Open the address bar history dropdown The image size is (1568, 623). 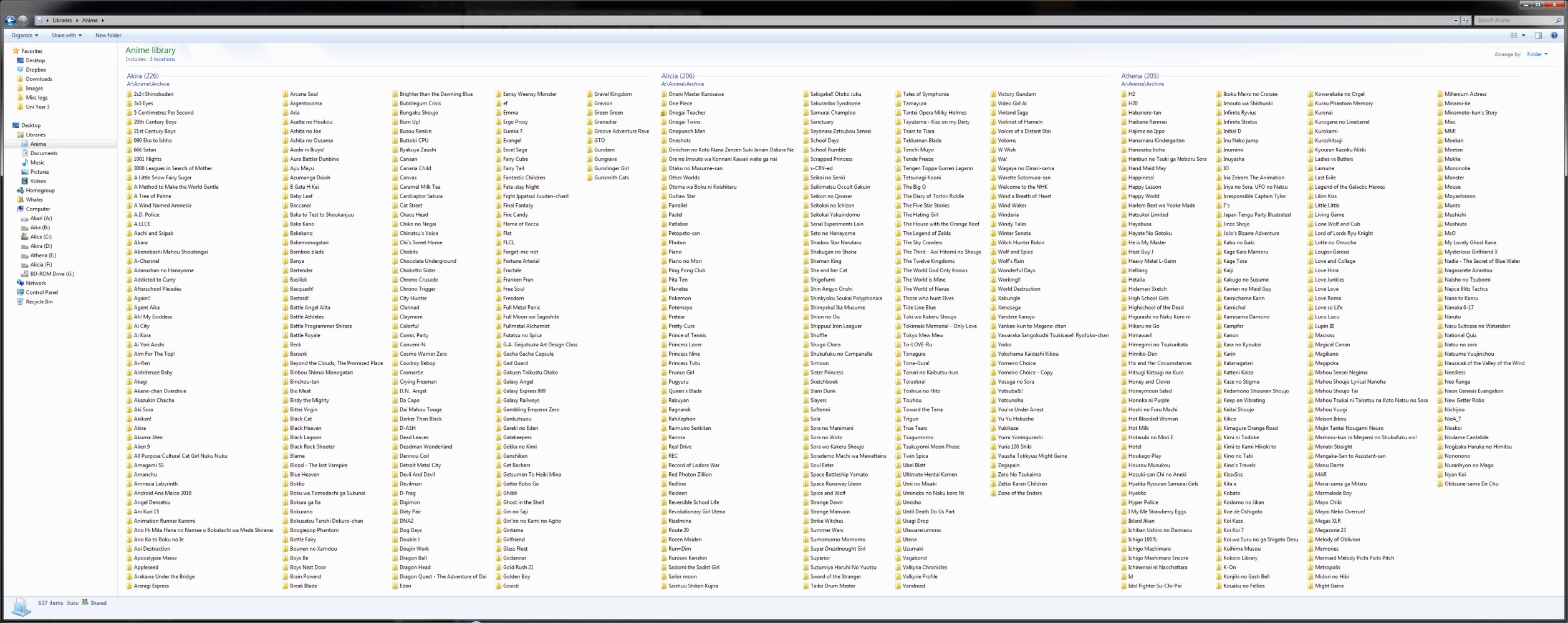pos(1456,21)
